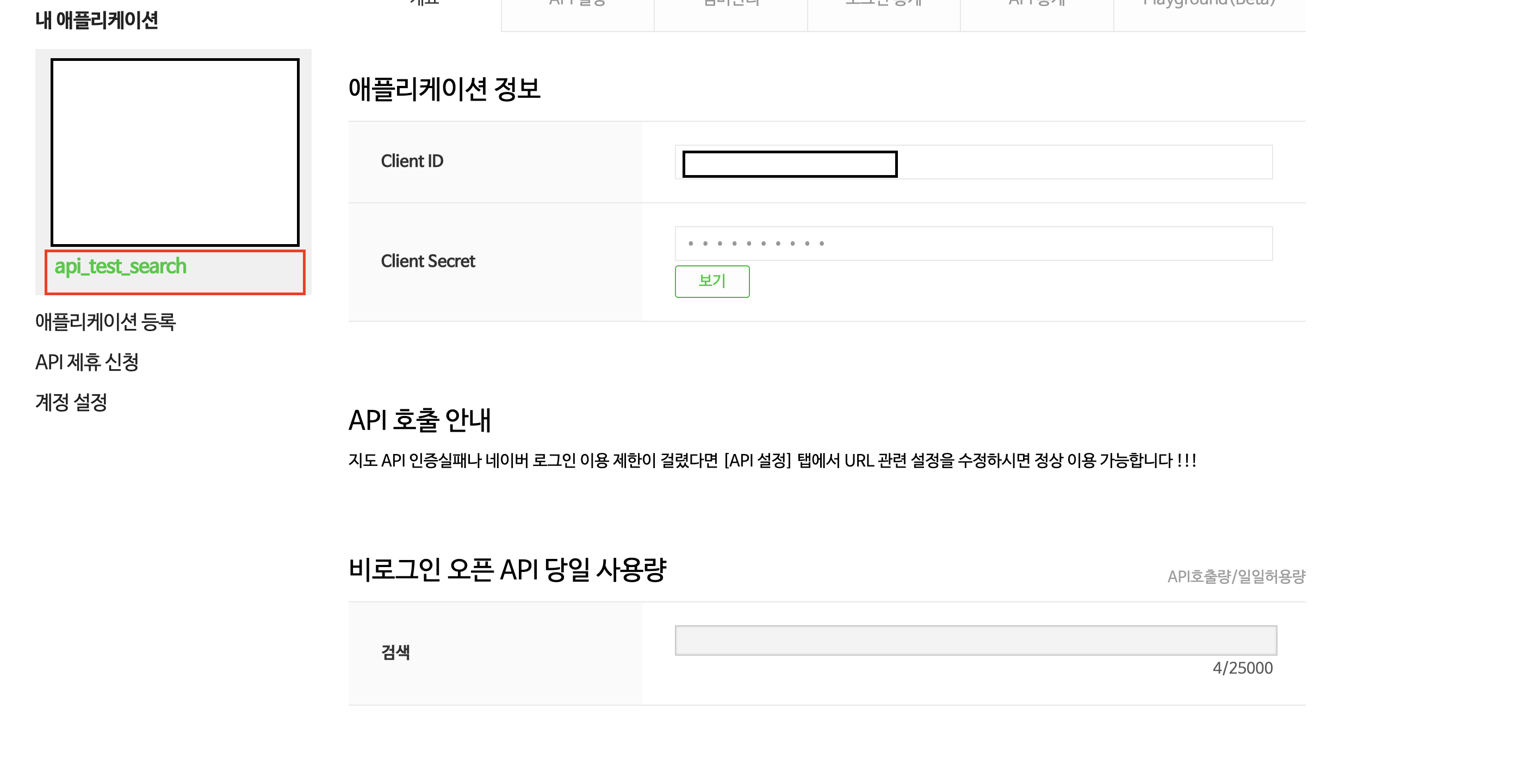Click the 4/25000 usage count text
The width and height of the screenshot is (1513, 784).
[1242, 668]
